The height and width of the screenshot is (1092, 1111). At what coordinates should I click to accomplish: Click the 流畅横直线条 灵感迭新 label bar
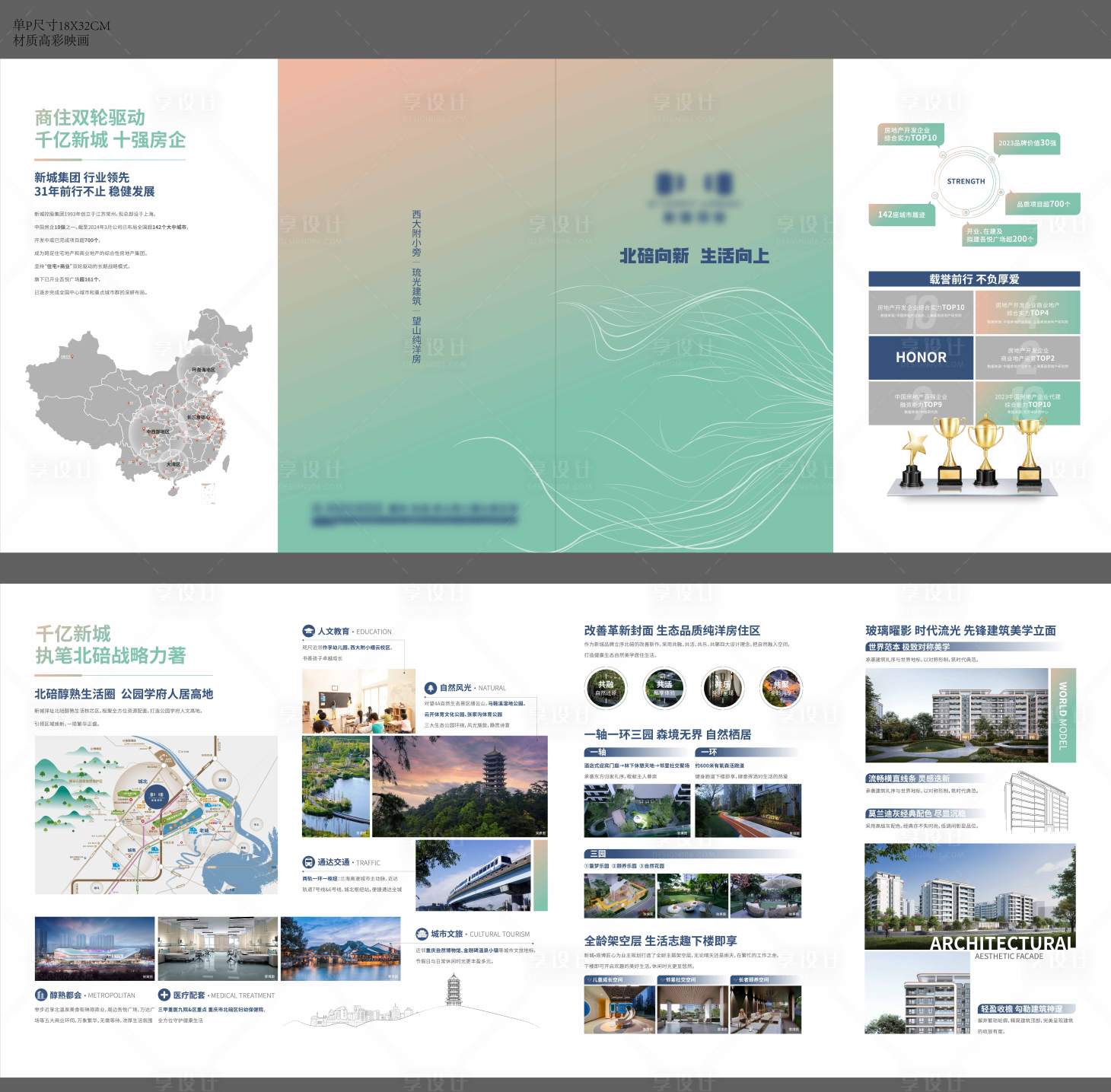925,778
